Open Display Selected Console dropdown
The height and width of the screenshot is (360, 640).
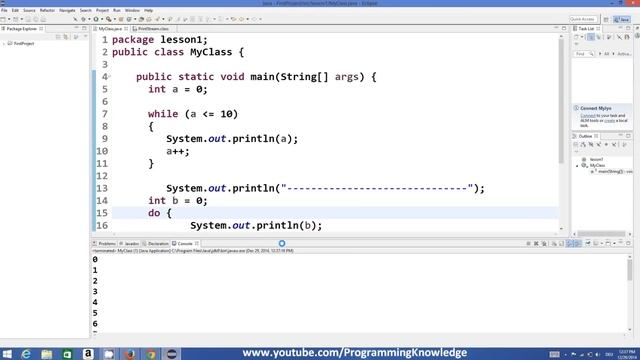[602, 244]
